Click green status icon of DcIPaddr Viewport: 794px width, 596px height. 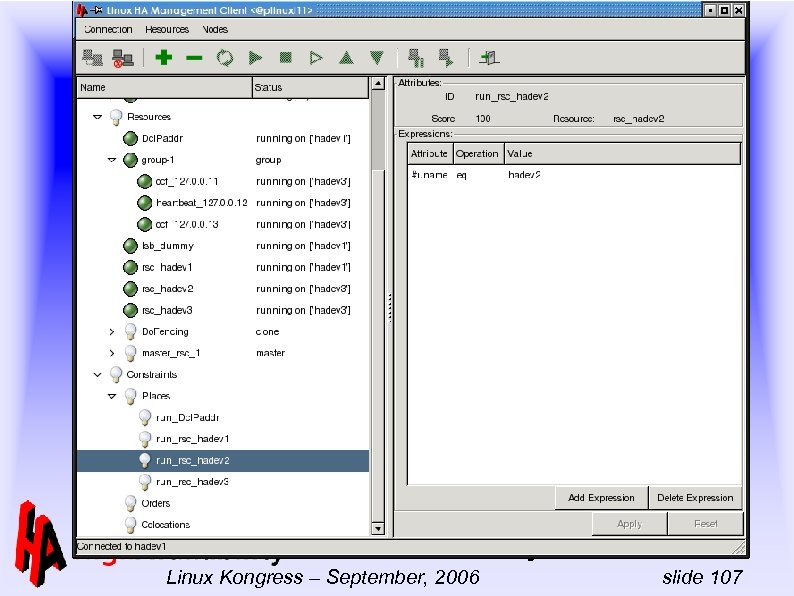tap(130, 138)
